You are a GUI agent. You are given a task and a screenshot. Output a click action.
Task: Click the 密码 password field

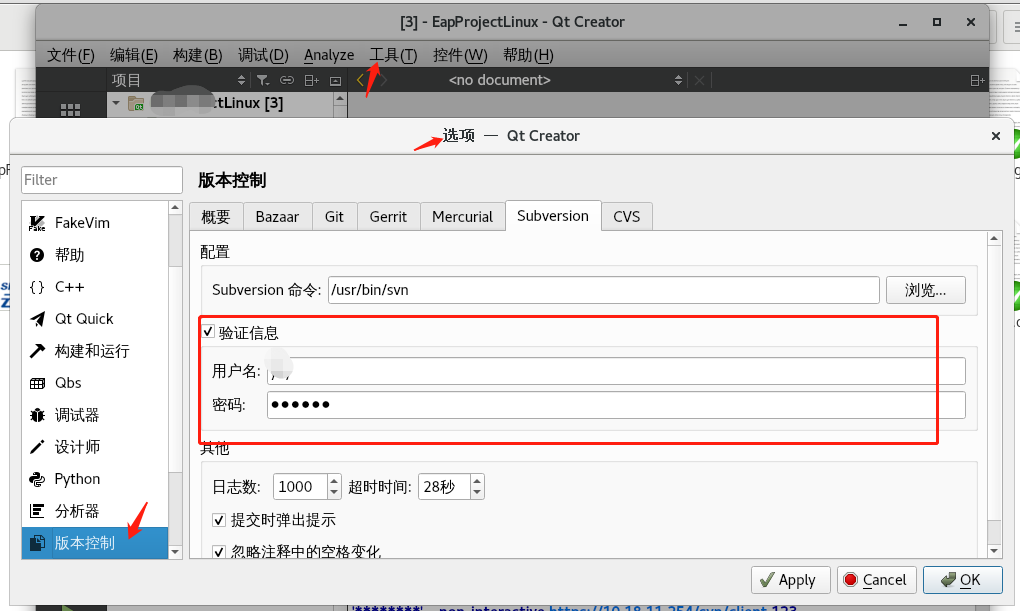coord(616,405)
